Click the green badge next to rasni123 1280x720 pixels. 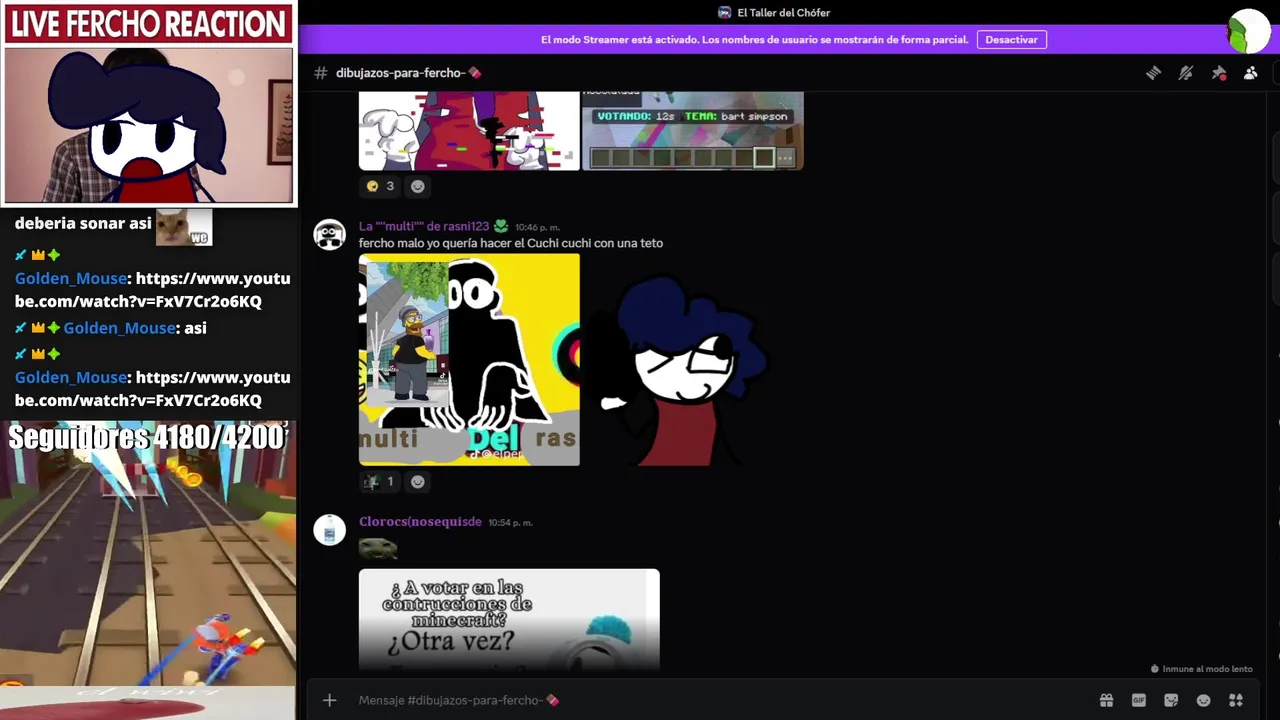501,227
